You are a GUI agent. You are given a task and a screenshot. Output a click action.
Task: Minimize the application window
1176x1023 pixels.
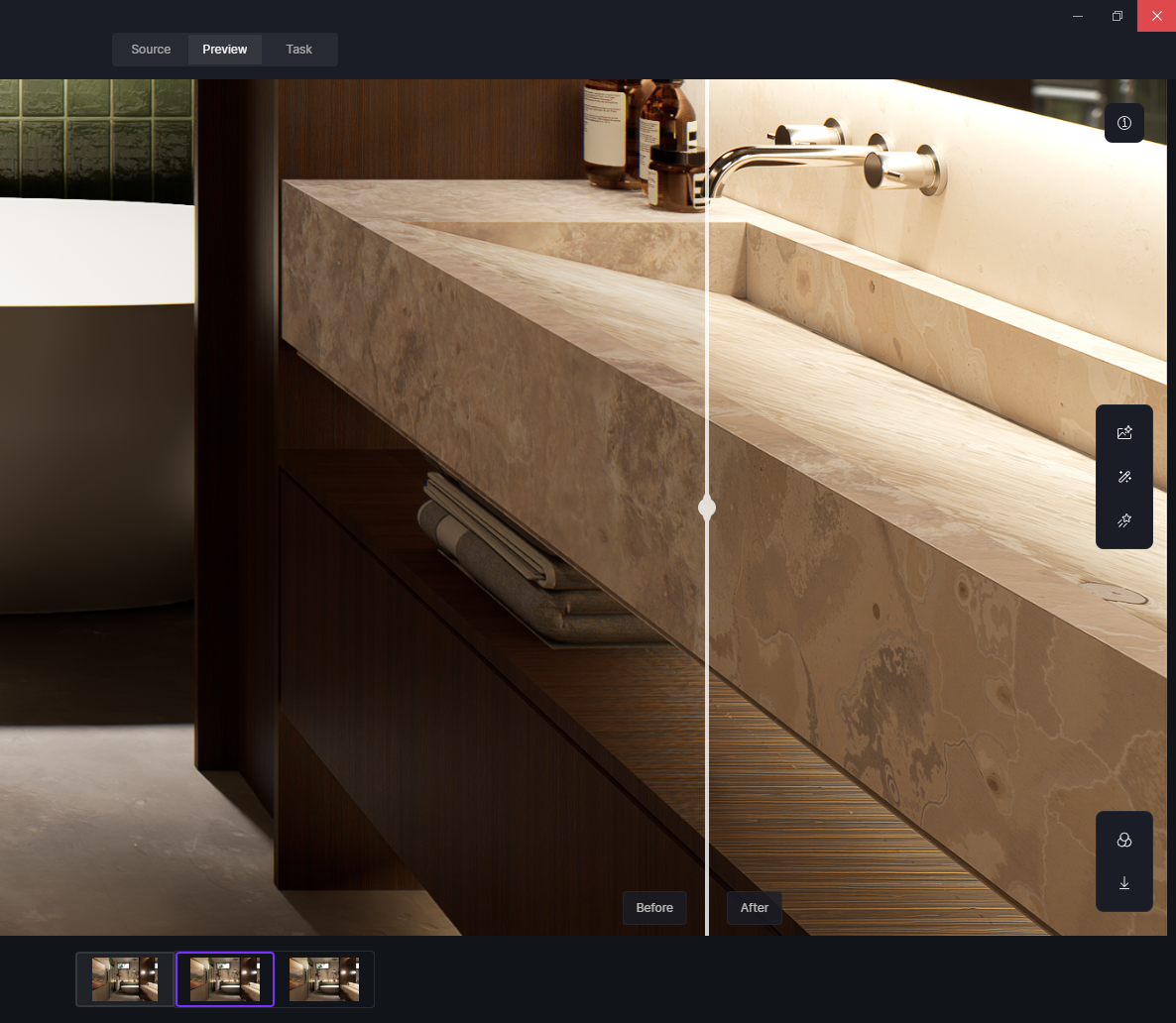(1078, 16)
